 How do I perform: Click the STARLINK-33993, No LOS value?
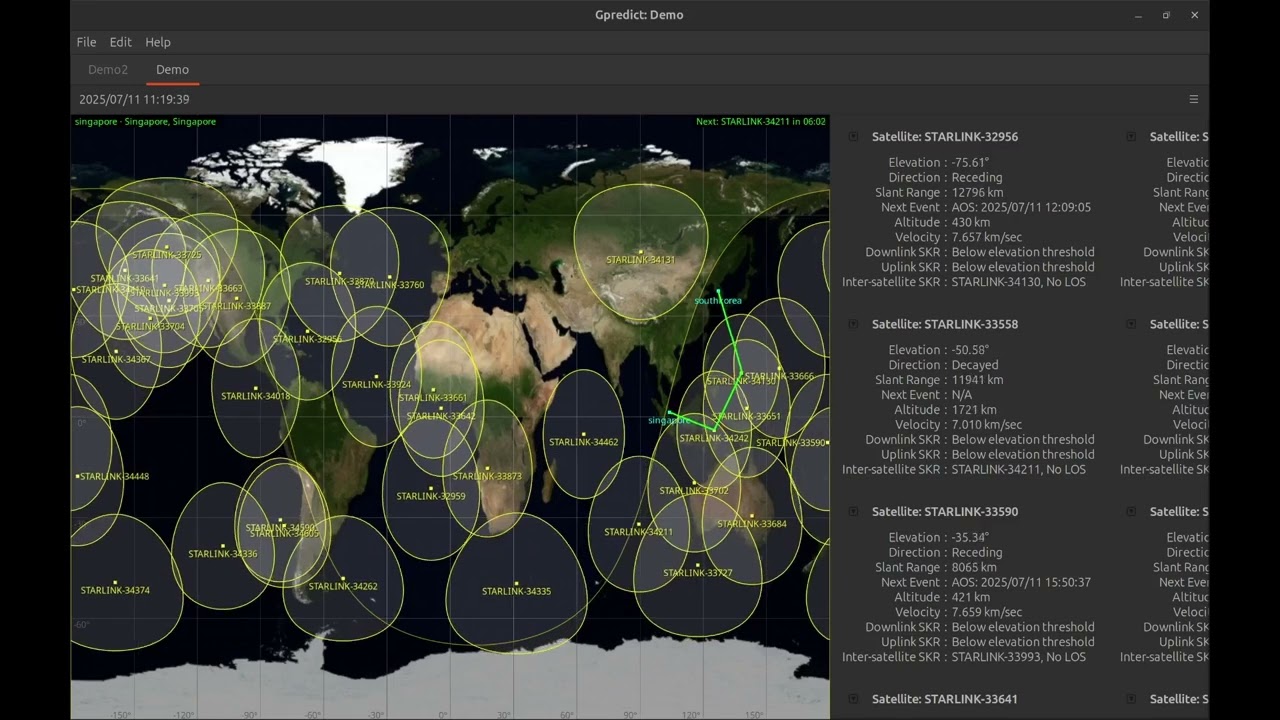click(1018, 657)
